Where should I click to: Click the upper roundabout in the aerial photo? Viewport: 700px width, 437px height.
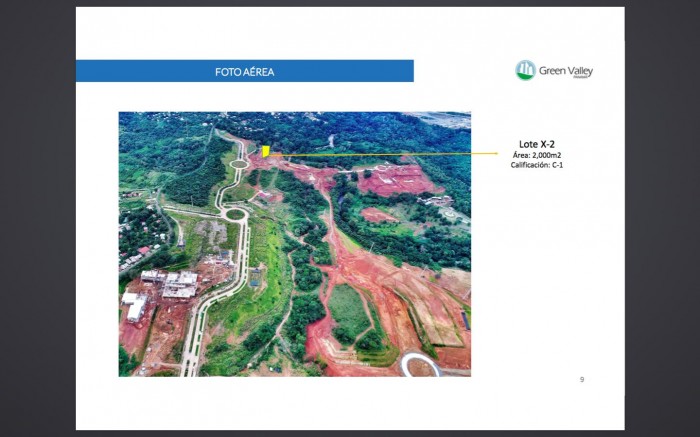(x=239, y=164)
